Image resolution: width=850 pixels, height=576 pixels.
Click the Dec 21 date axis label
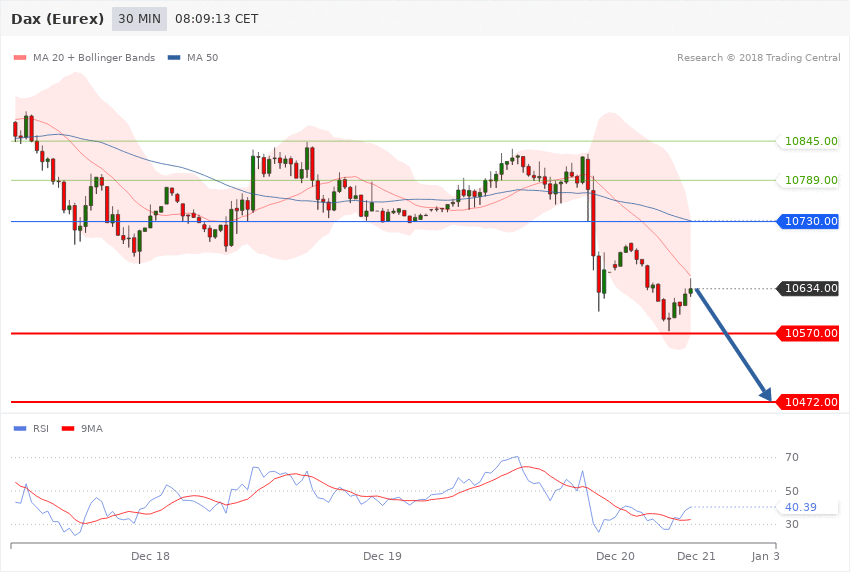click(696, 556)
